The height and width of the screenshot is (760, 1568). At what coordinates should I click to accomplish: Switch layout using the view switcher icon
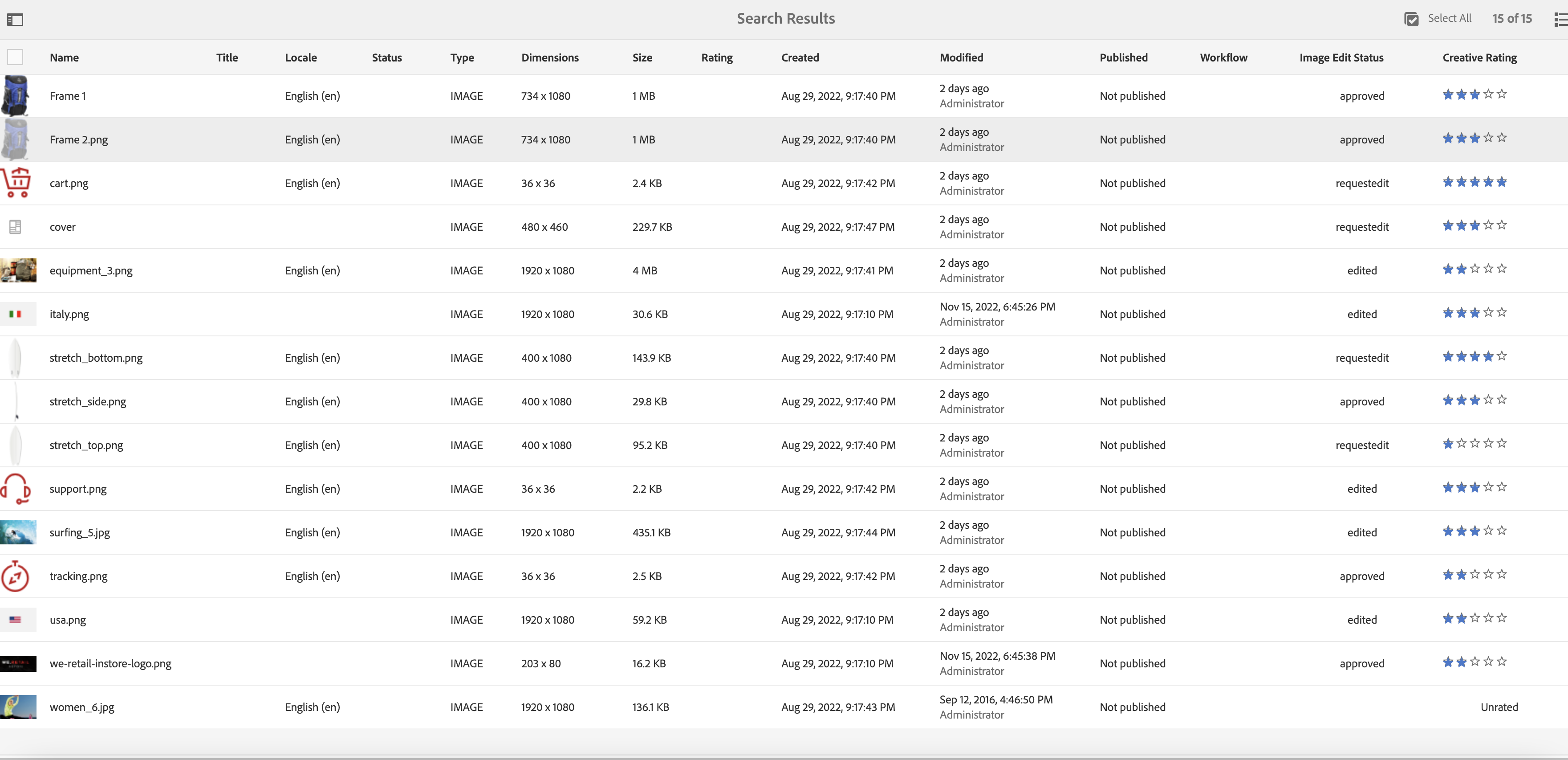1560,20
